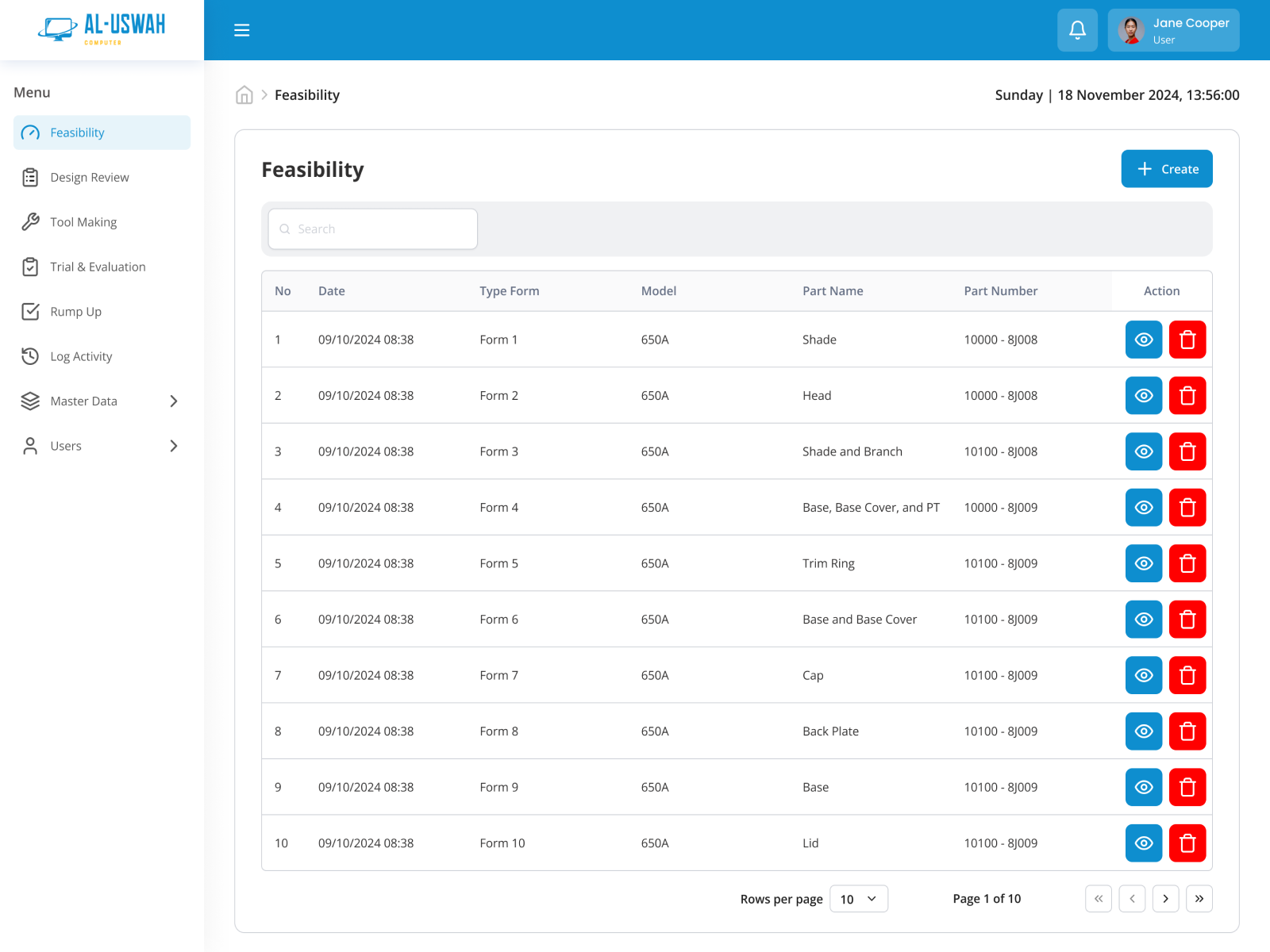Expand the Users submenu
This screenshot has width=1270, height=952.
pos(174,446)
